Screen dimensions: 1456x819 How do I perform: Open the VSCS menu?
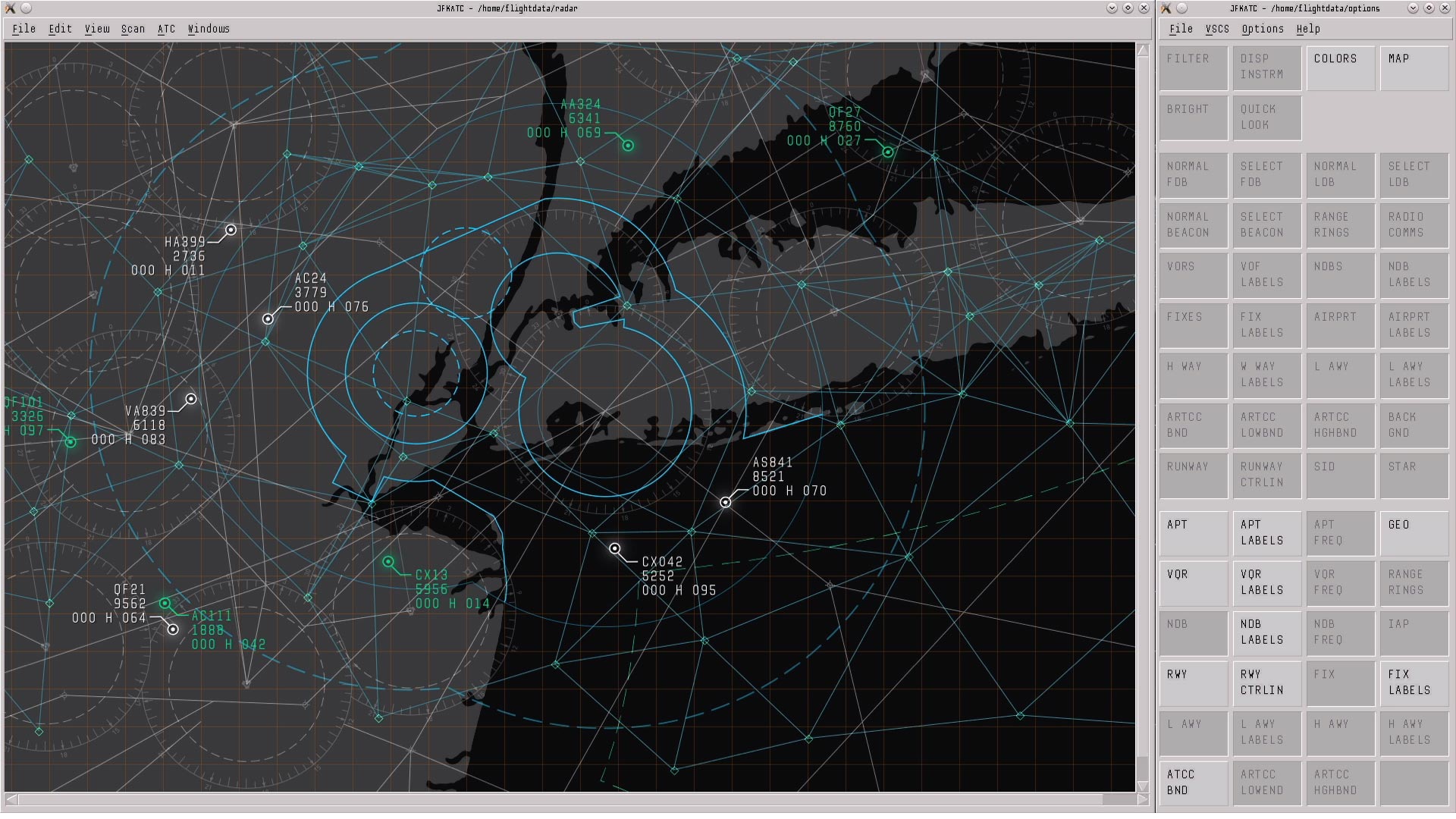click(x=1217, y=29)
